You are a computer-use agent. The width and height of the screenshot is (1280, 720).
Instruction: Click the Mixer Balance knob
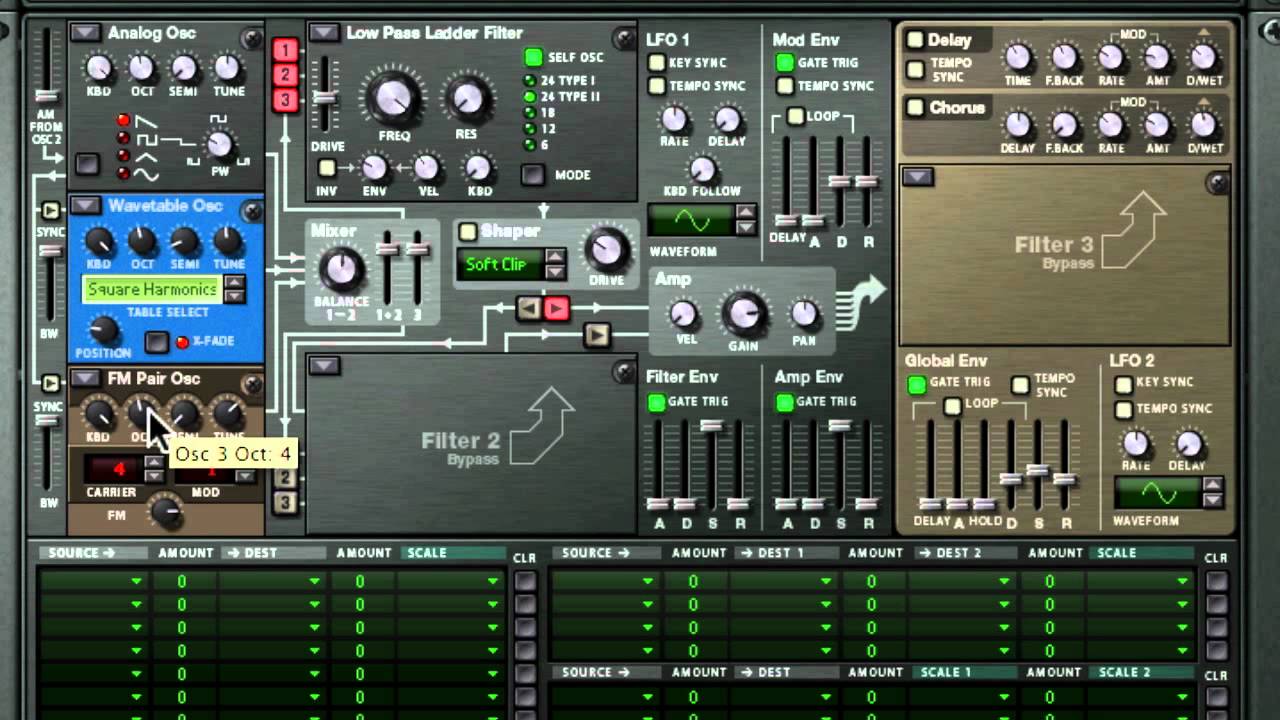point(341,269)
